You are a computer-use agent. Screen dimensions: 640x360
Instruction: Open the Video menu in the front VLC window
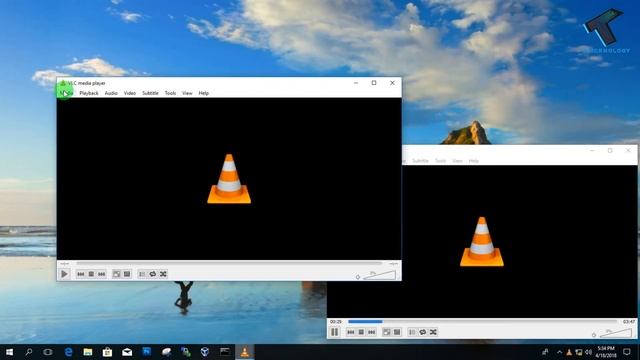click(130, 93)
